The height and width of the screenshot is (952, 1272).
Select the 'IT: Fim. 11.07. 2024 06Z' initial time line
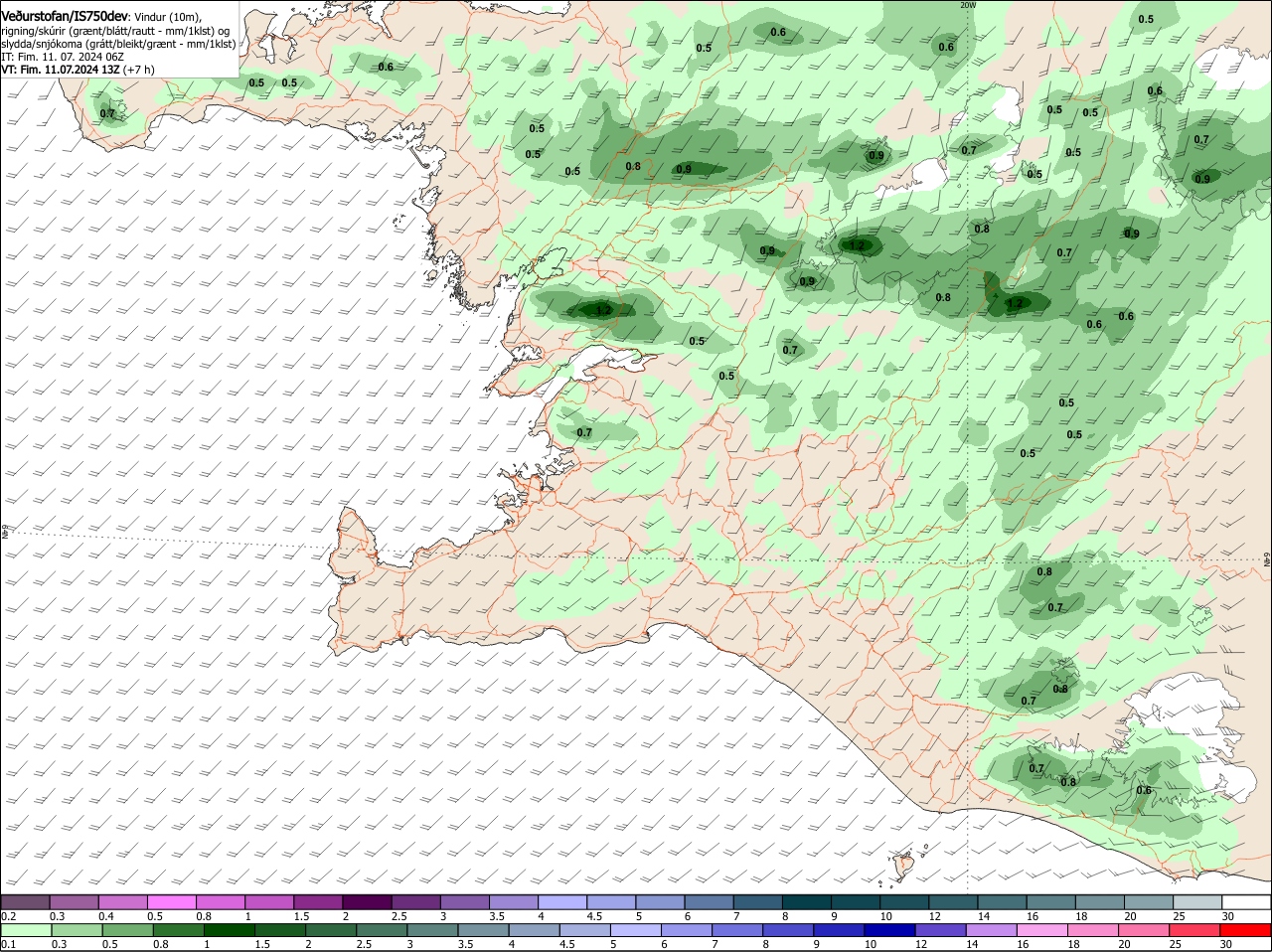click(x=63, y=57)
